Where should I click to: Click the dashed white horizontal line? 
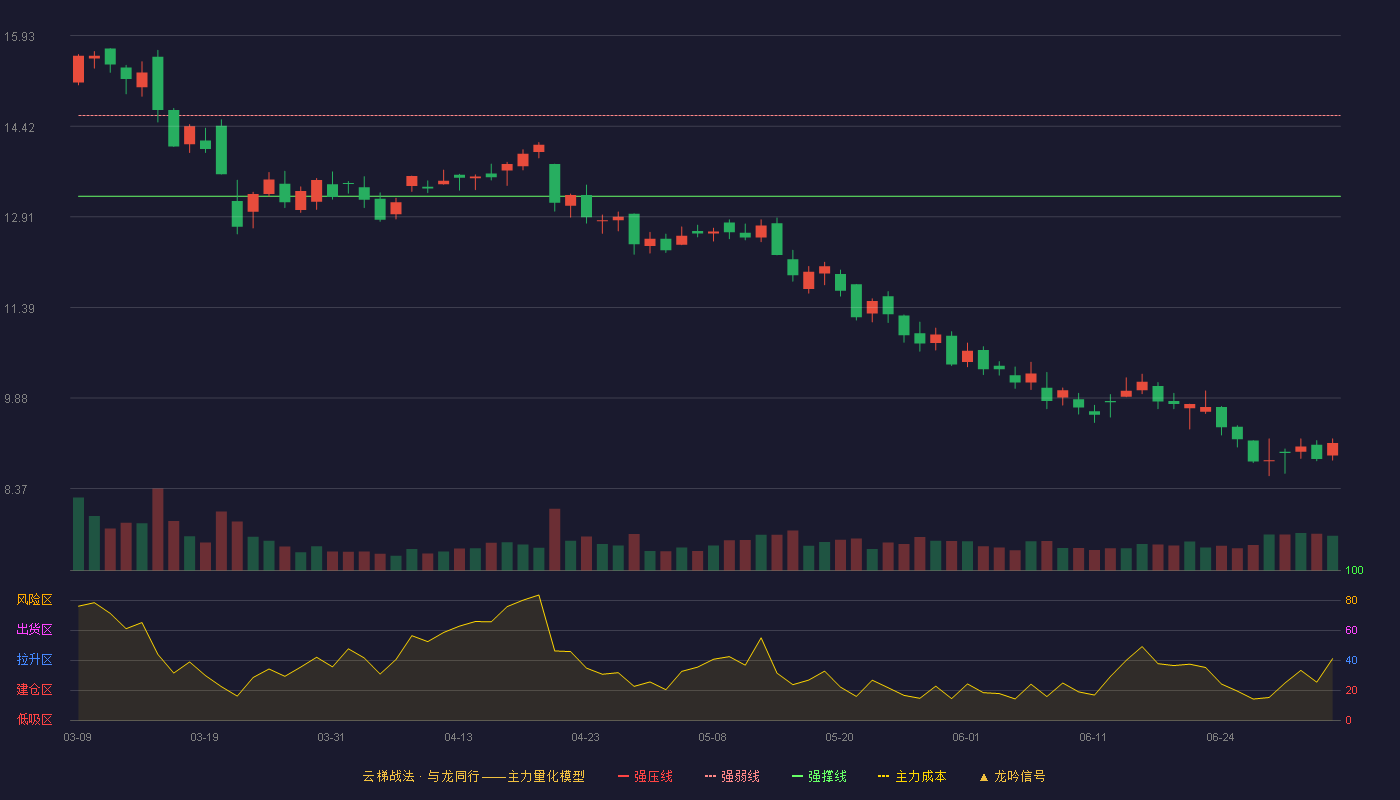[x=709, y=116]
